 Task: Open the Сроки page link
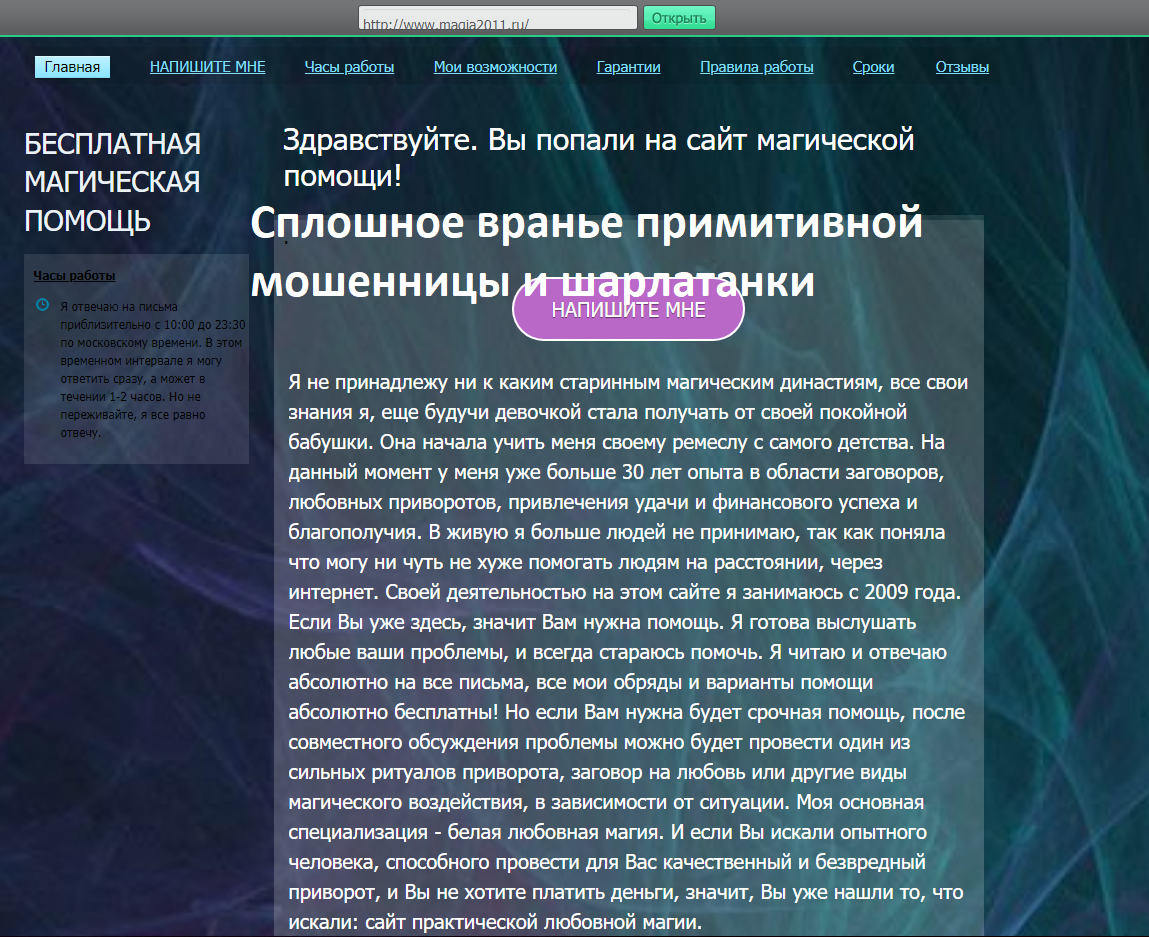click(873, 67)
